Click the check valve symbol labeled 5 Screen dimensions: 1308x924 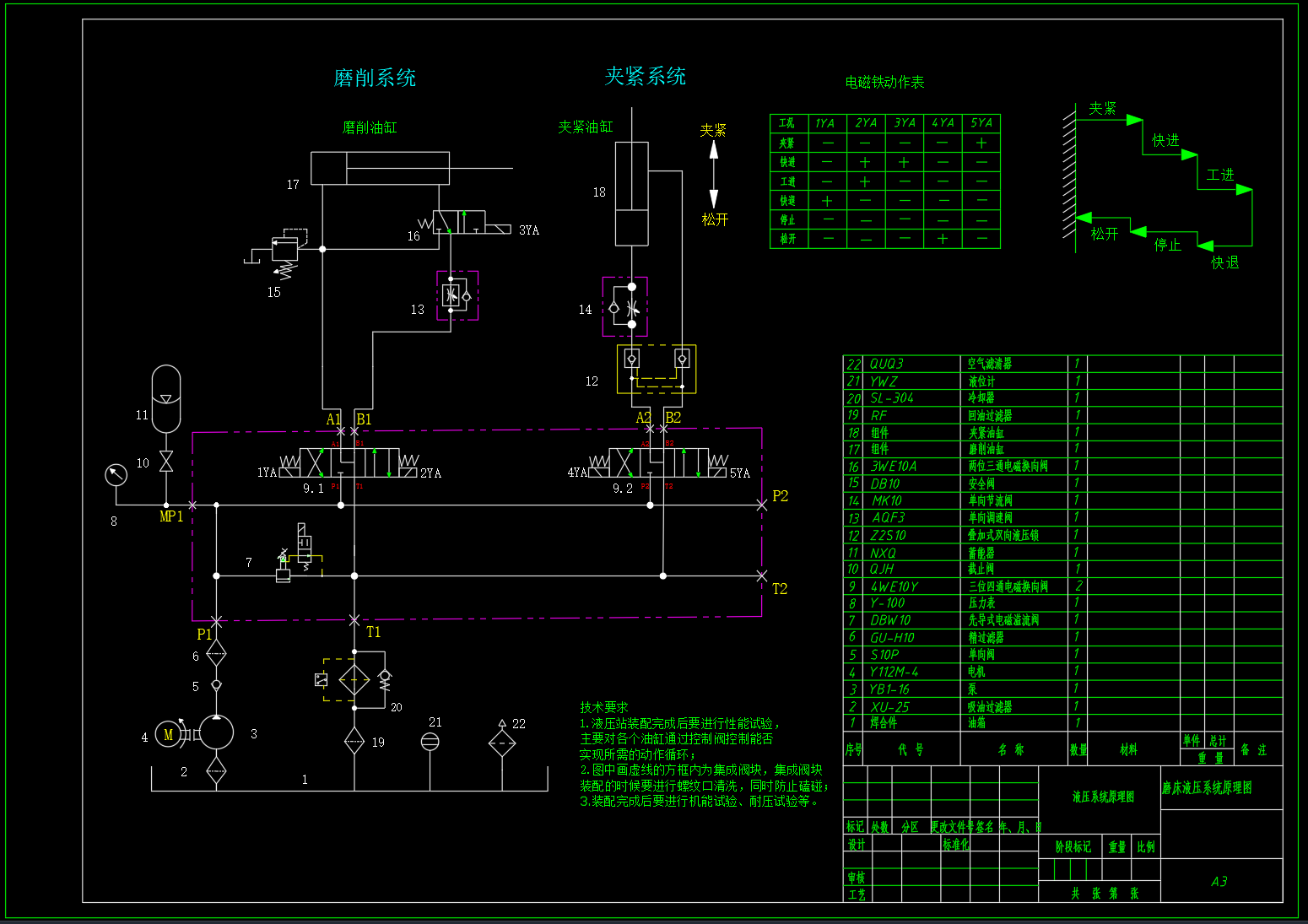216,685
